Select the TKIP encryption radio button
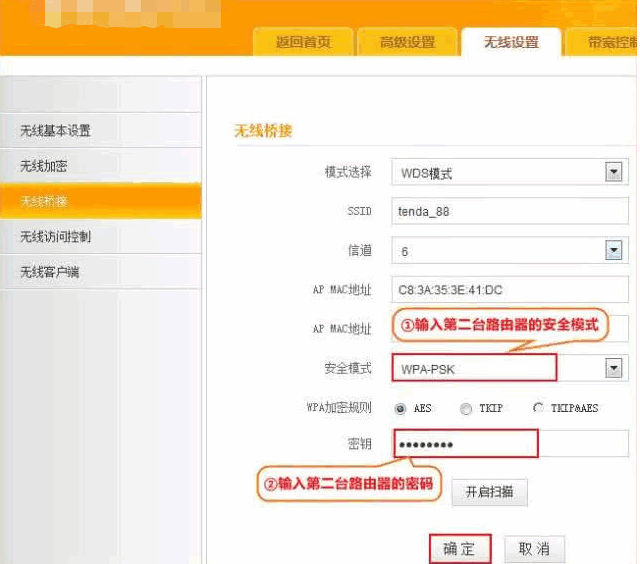This screenshot has width=640, height=564. click(x=466, y=408)
